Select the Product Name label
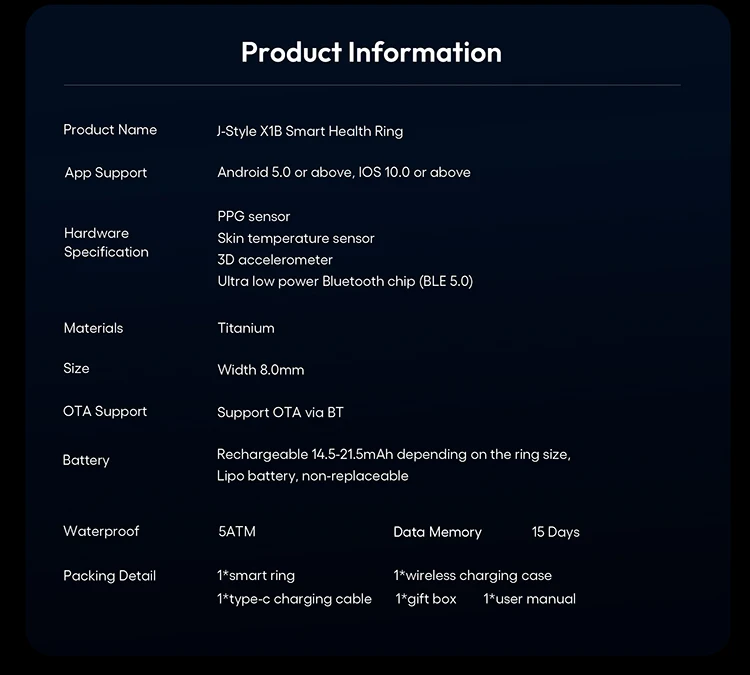 click(x=110, y=130)
